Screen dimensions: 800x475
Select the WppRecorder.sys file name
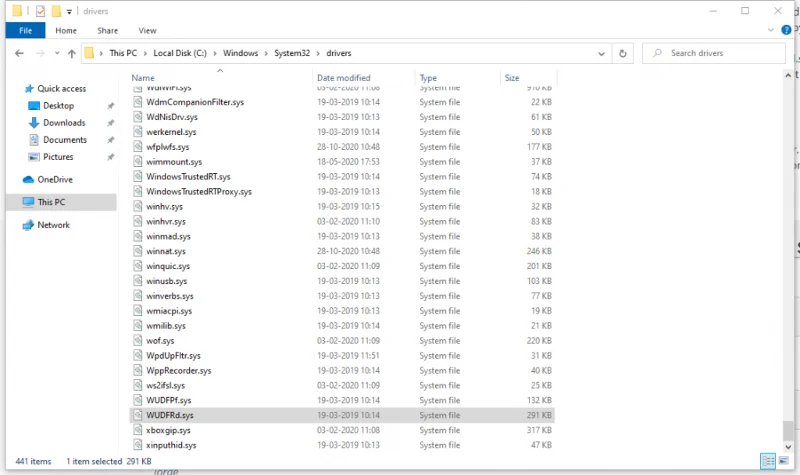point(179,370)
